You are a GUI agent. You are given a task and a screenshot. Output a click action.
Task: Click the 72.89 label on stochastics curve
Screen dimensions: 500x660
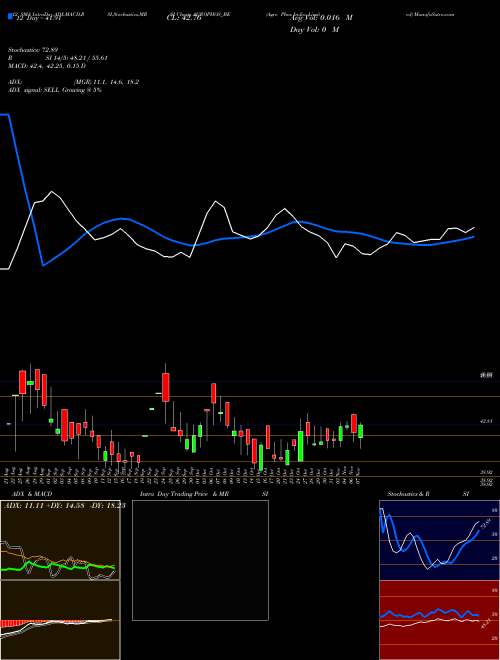[x=486, y=524]
